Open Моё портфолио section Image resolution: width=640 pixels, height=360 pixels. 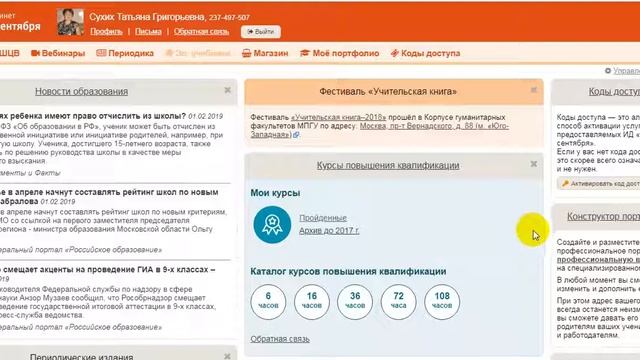click(340, 53)
